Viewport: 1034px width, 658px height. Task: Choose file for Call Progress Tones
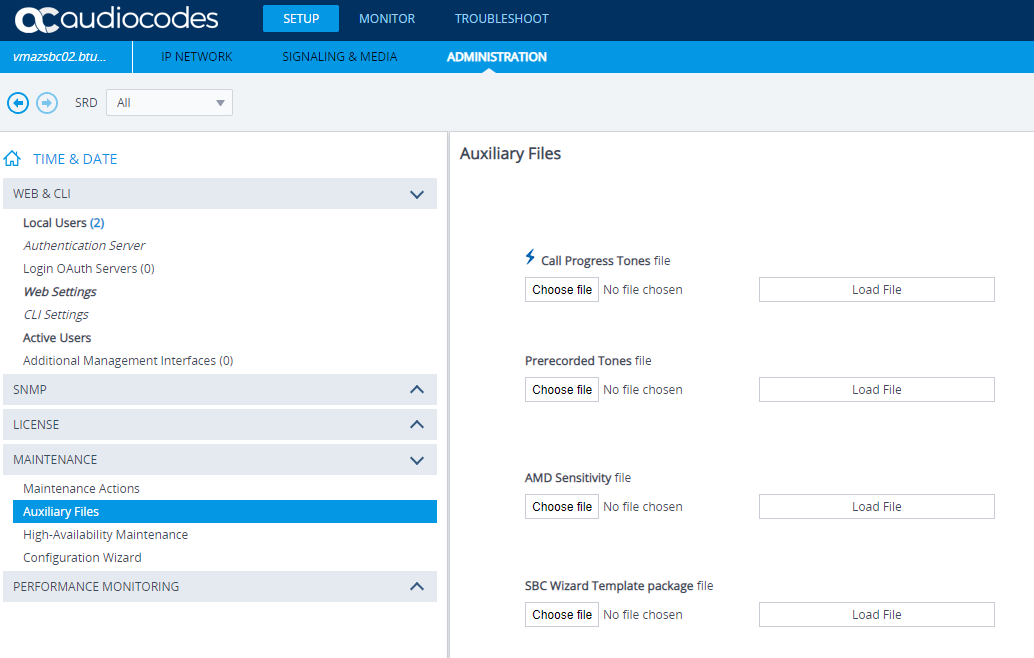click(562, 289)
